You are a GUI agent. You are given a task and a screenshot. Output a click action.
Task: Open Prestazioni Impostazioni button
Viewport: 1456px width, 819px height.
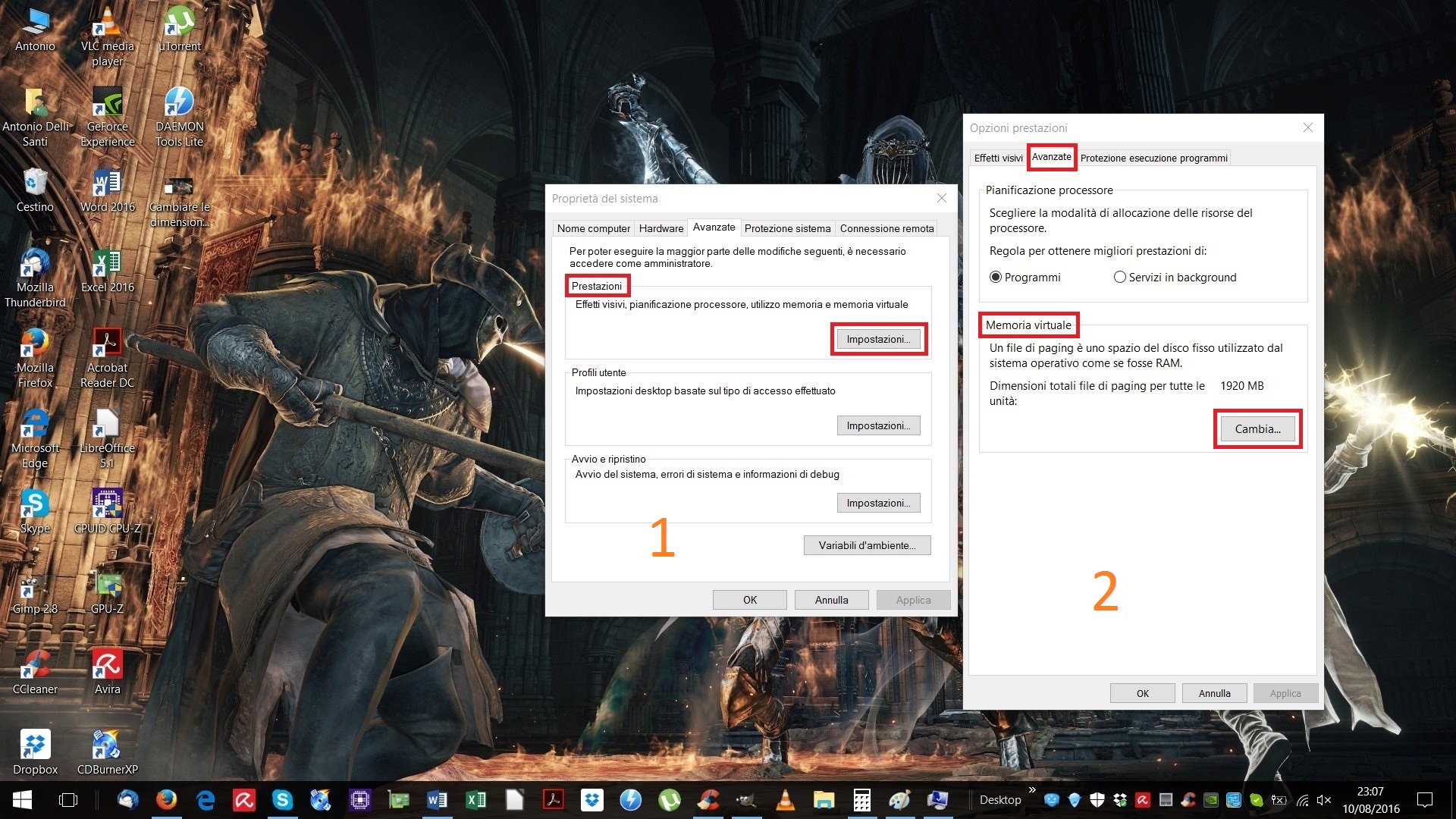point(878,339)
